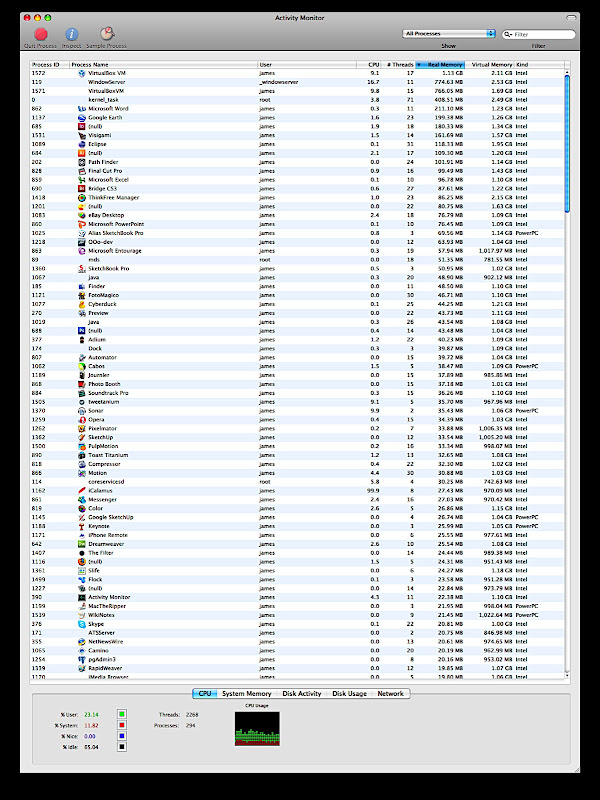Sort by # Threads column header
Viewport: 600px width, 800px height.
[x=398, y=65]
